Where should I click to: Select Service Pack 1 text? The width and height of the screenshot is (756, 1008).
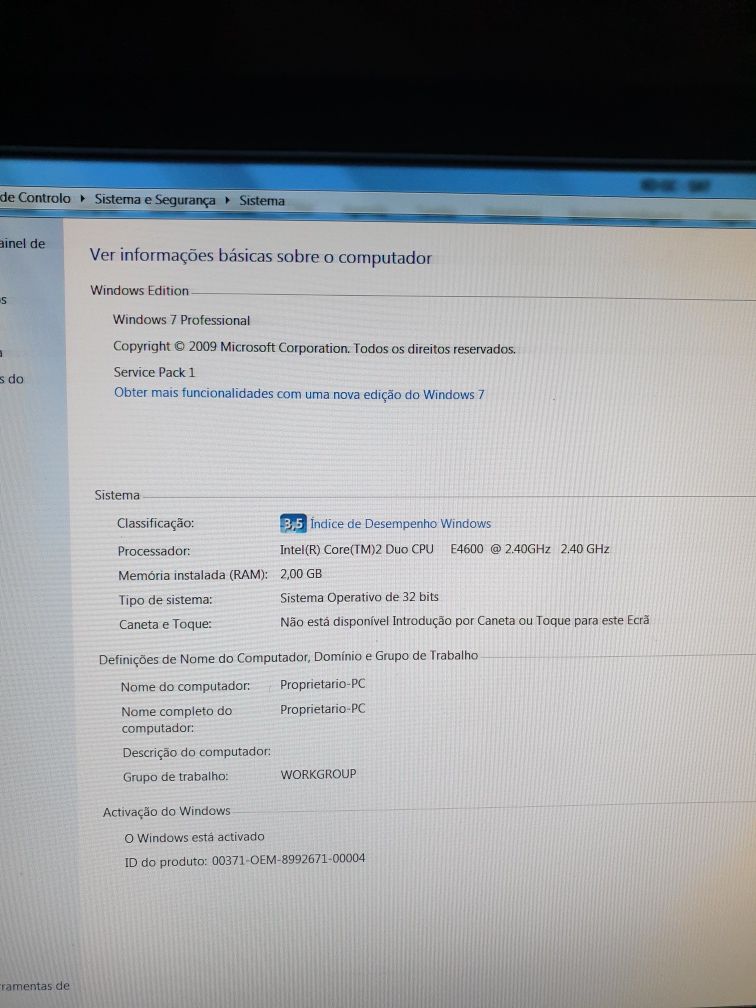pyautogui.click(x=154, y=372)
